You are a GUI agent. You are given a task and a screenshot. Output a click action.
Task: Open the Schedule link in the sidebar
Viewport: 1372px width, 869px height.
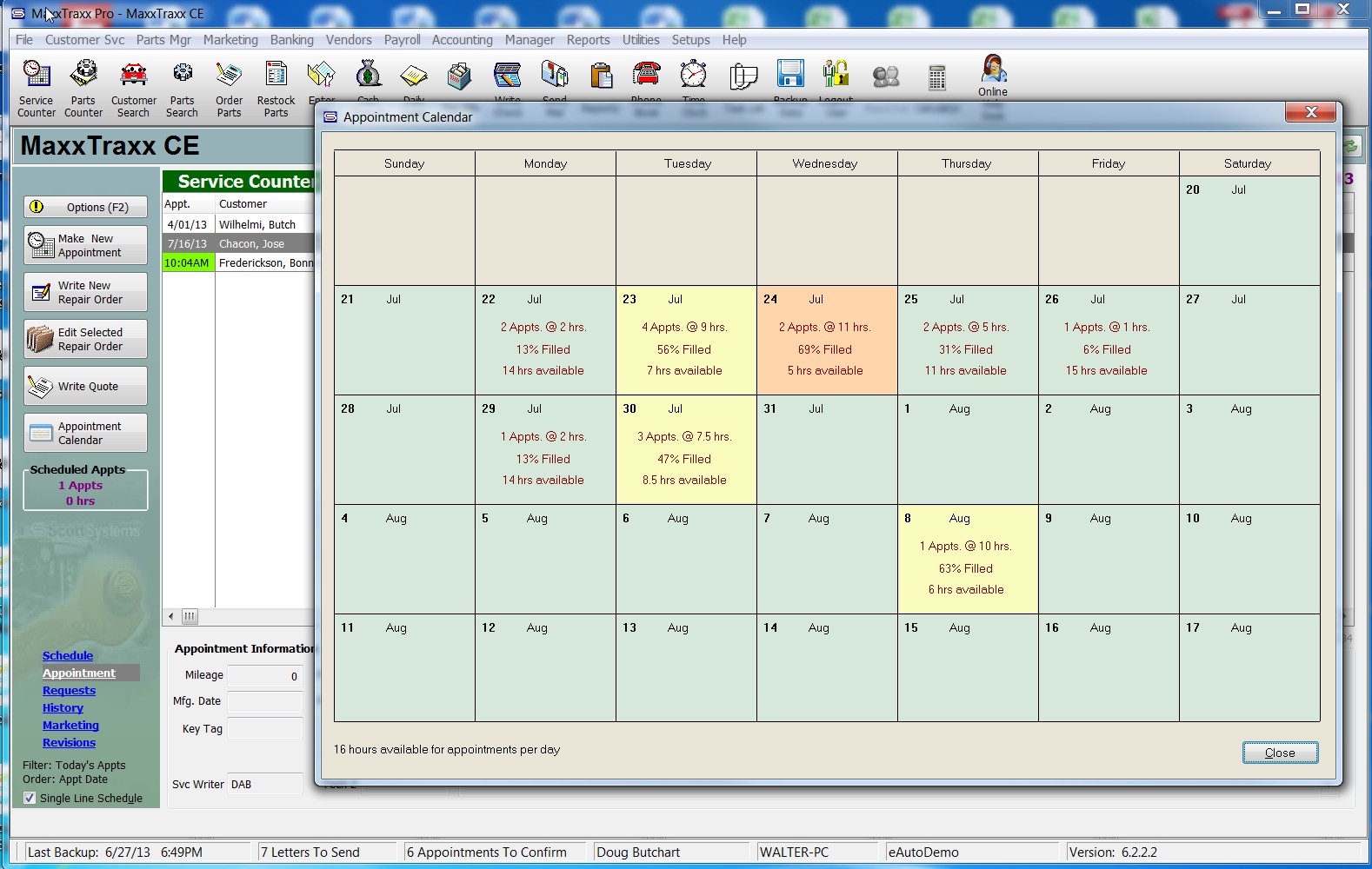(68, 656)
